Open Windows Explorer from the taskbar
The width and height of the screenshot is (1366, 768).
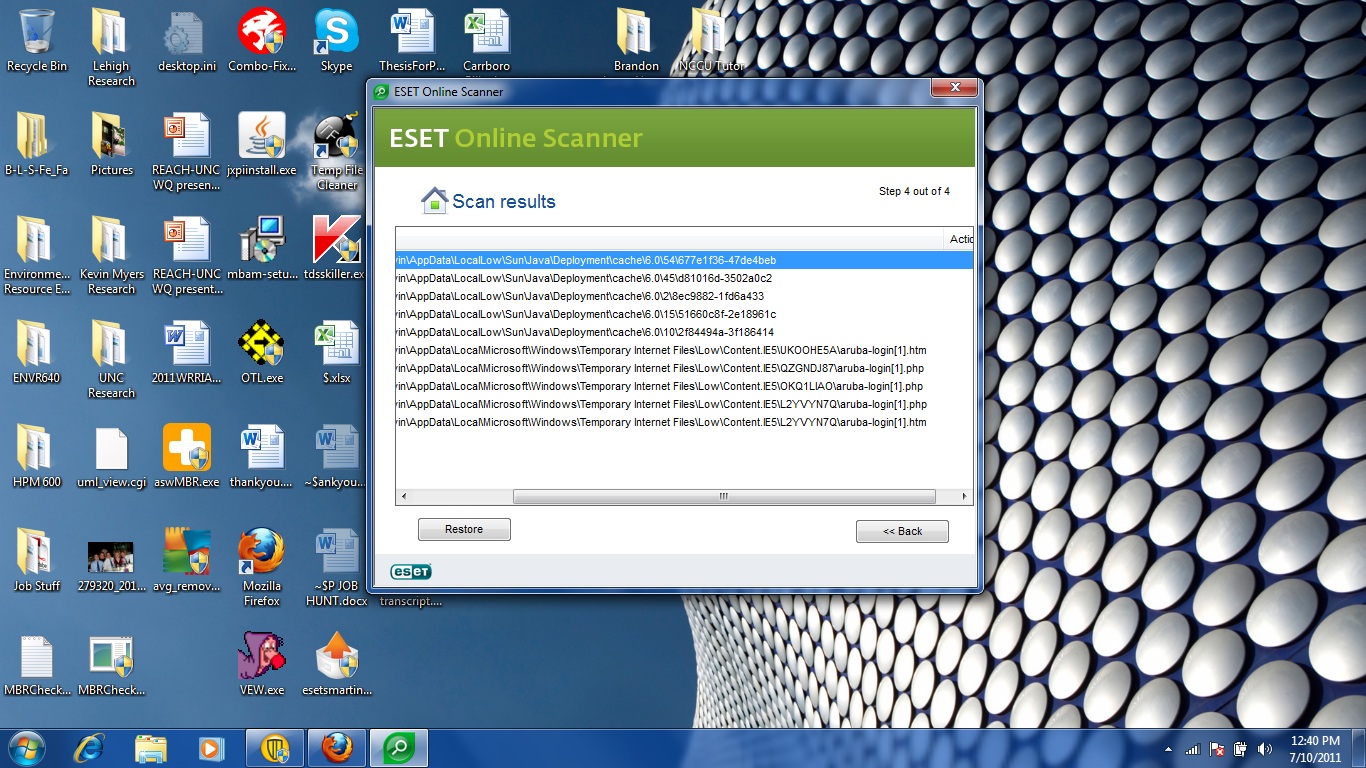(x=151, y=748)
